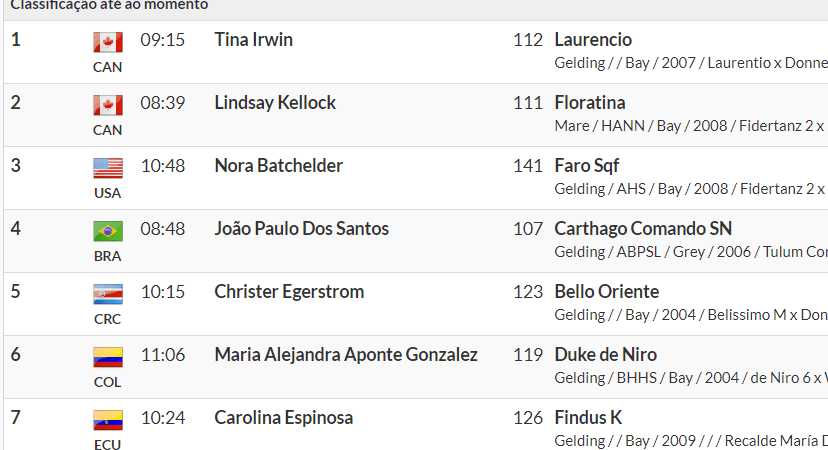Open horse Floratina details
This screenshot has height=450, width=828.
click(x=590, y=103)
